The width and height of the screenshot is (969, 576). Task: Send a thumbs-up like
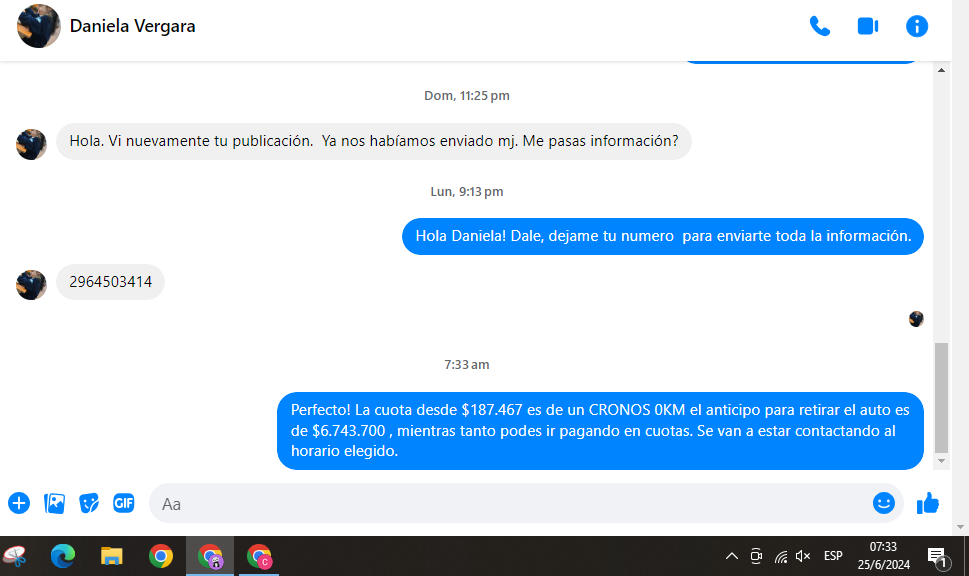click(928, 503)
